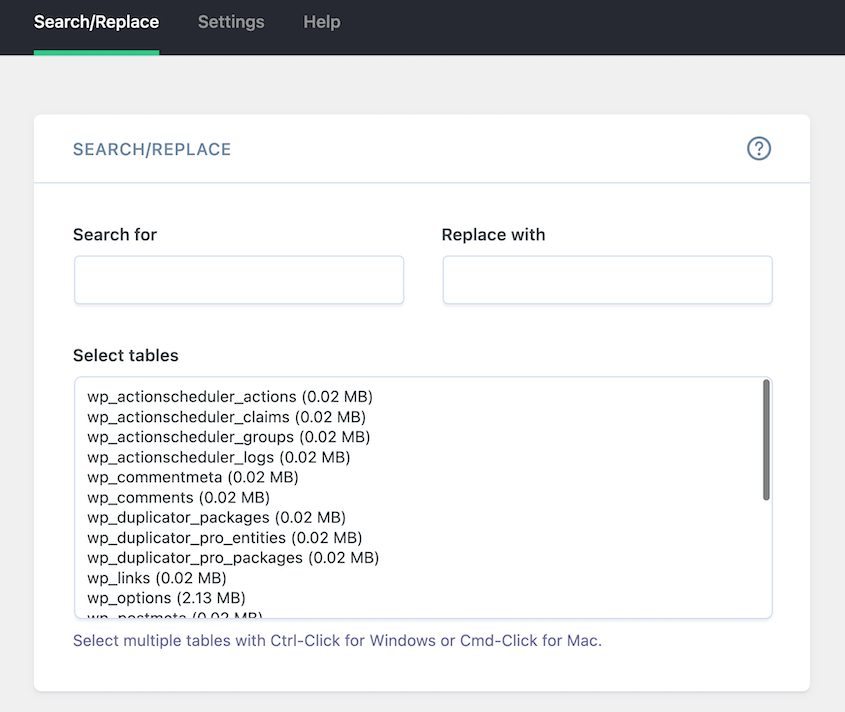
Task: Click the Ctrl-Click multiple tables hint link
Action: (337, 641)
